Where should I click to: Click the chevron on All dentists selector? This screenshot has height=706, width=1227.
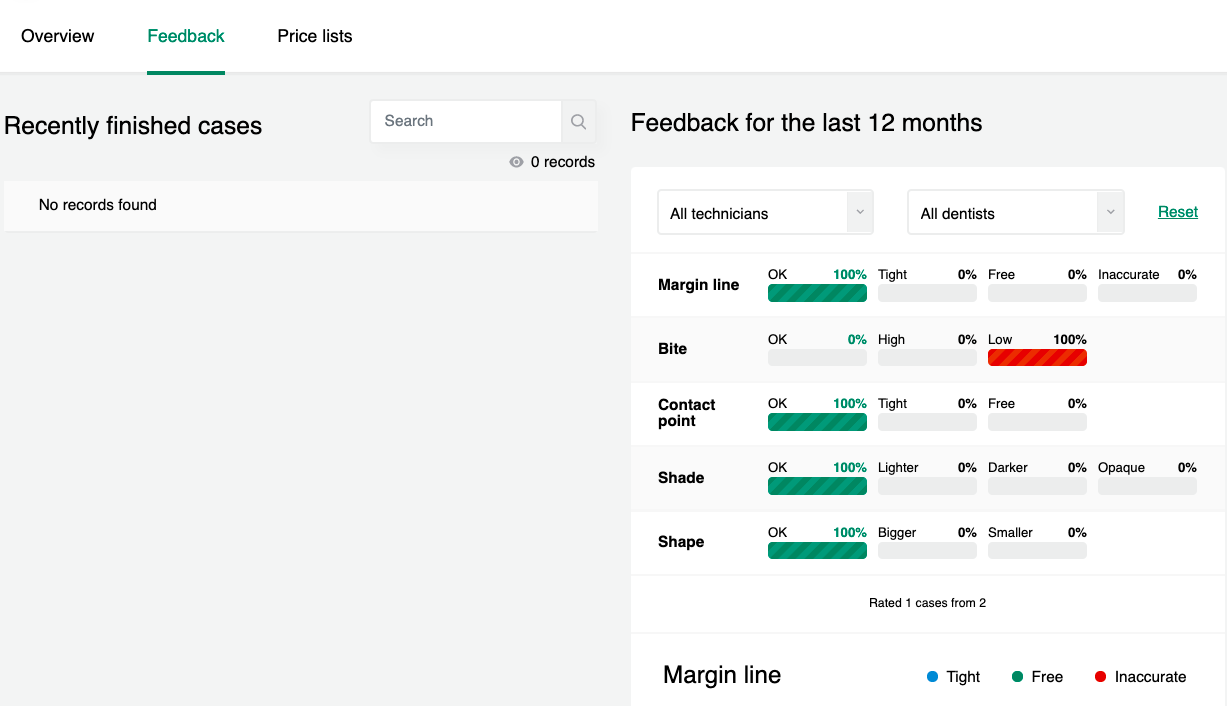tap(1110, 212)
